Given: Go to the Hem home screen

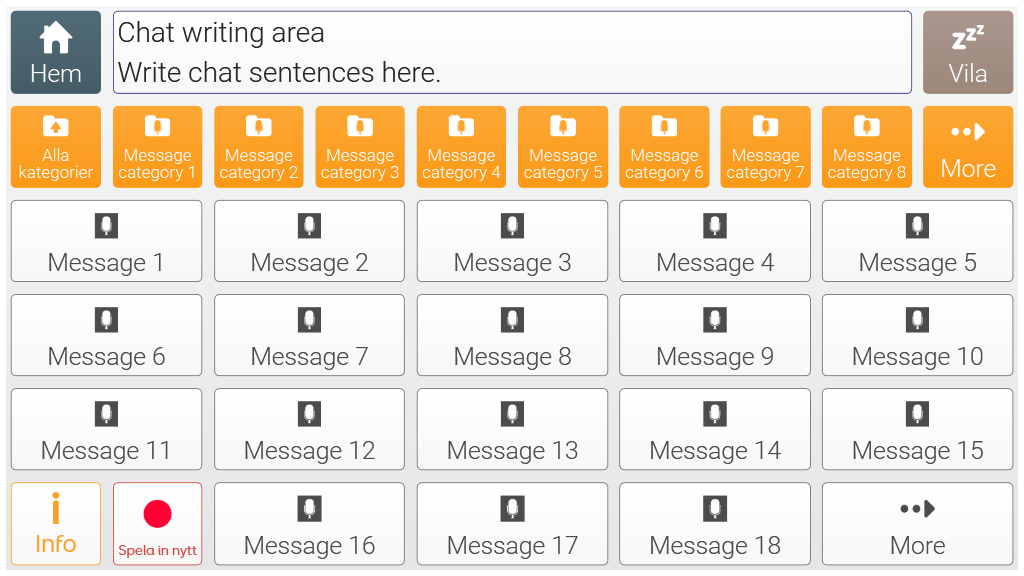Looking at the screenshot, I should click(x=56, y=52).
